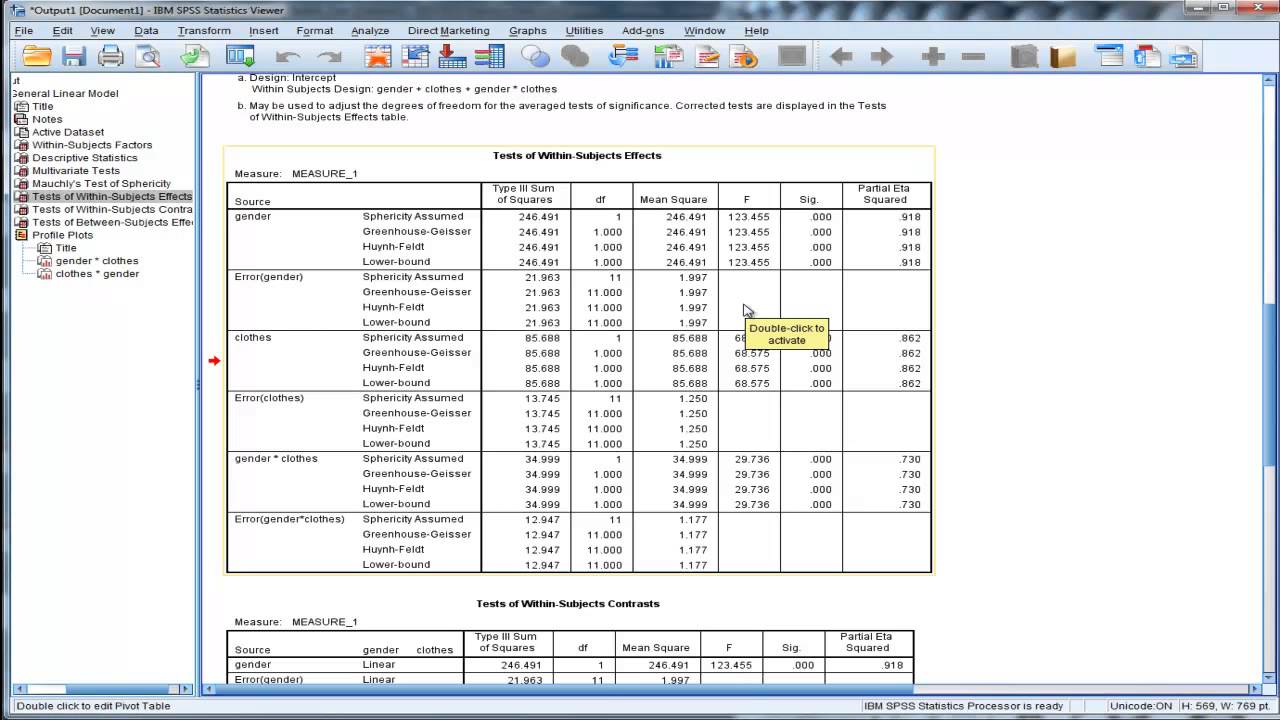Screen dimensions: 1280x720
Task: Open the Graphs menu
Action: pyautogui.click(x=527, y=31)
